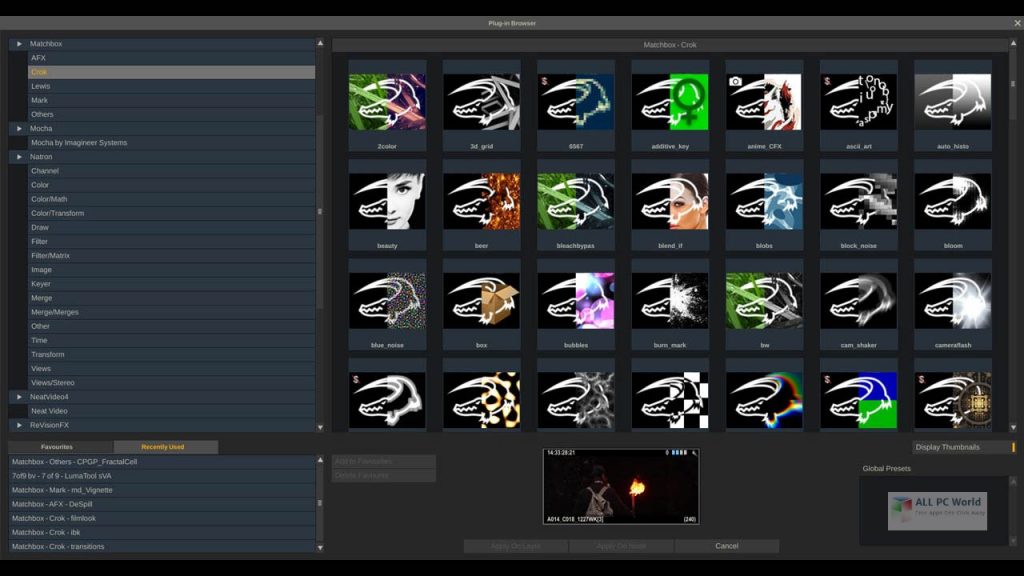This screenshot has width=1024, height=576.
Task: Choose the additive_key shader thumbnail
Action: (670, 102)
